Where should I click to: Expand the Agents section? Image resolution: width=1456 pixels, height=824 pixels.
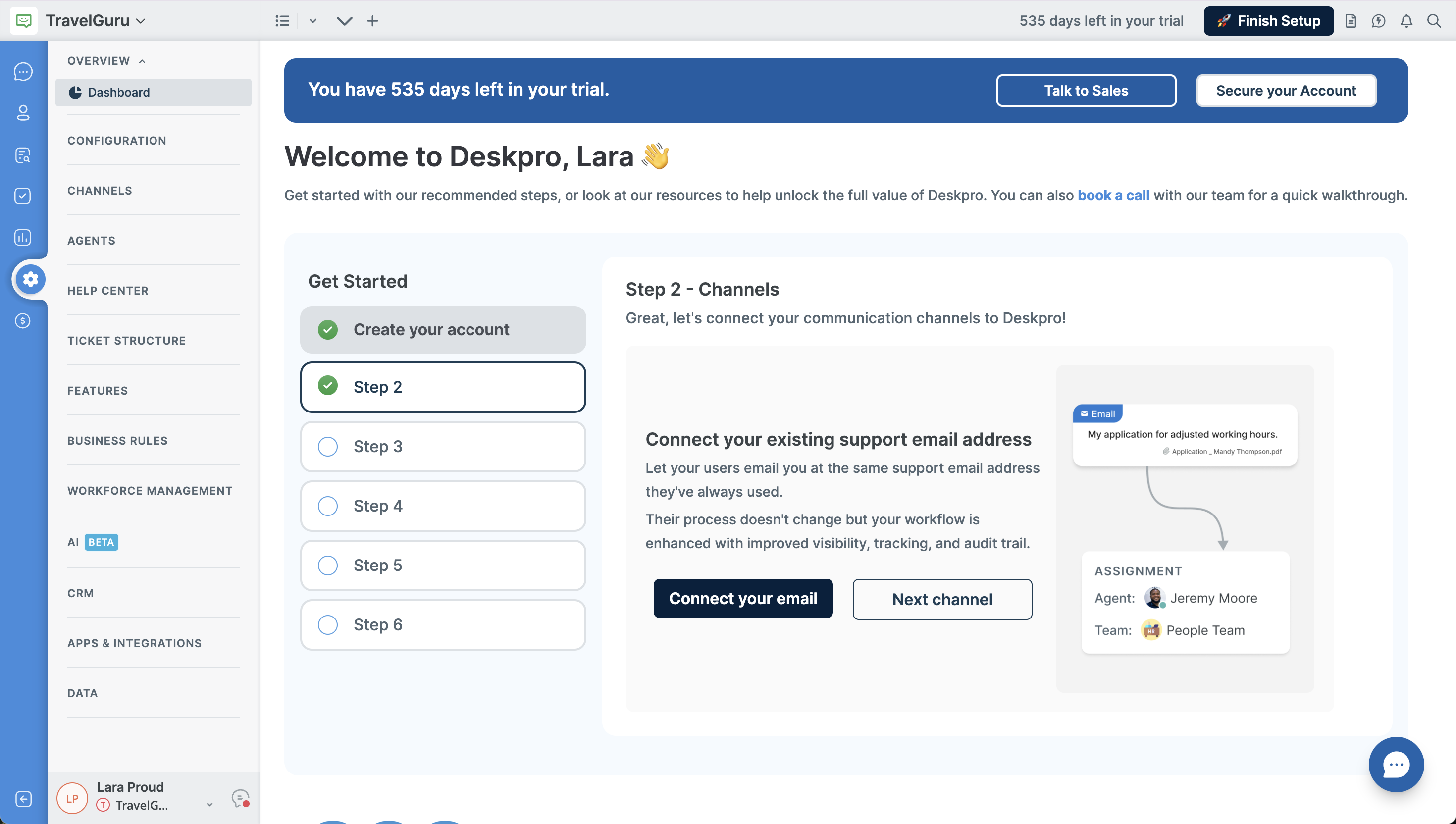[x=91, y=241]
